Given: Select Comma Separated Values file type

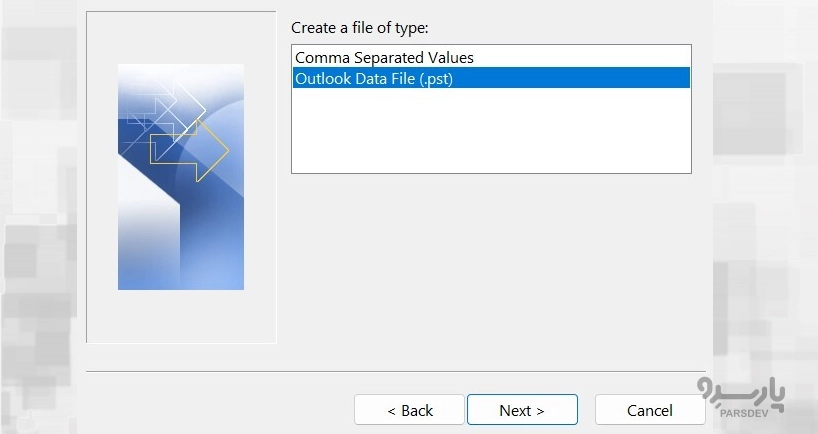Looking at the screenshot, I should pyautogui.click(x=384, y=58).
